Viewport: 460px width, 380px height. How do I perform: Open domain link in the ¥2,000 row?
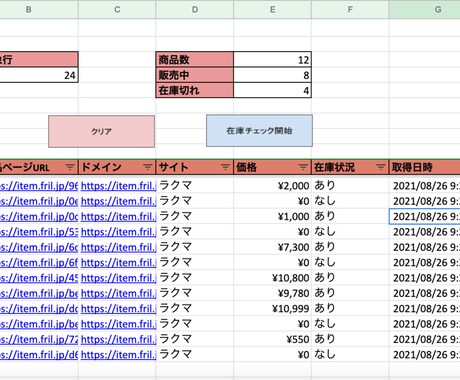[x=118, y=186]
